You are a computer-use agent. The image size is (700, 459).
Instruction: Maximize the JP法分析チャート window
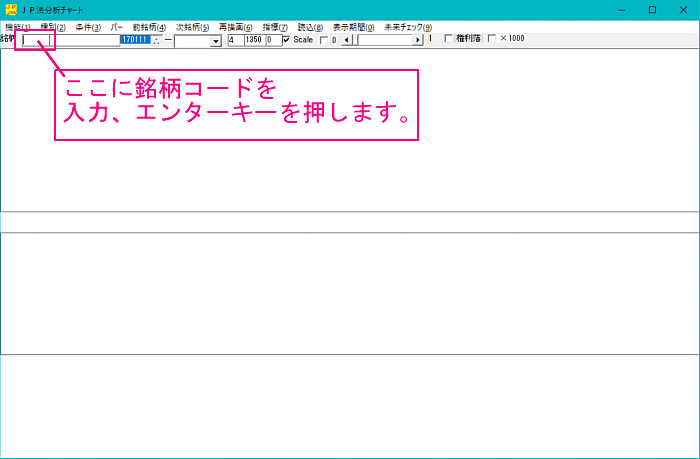tap(652, 10)
